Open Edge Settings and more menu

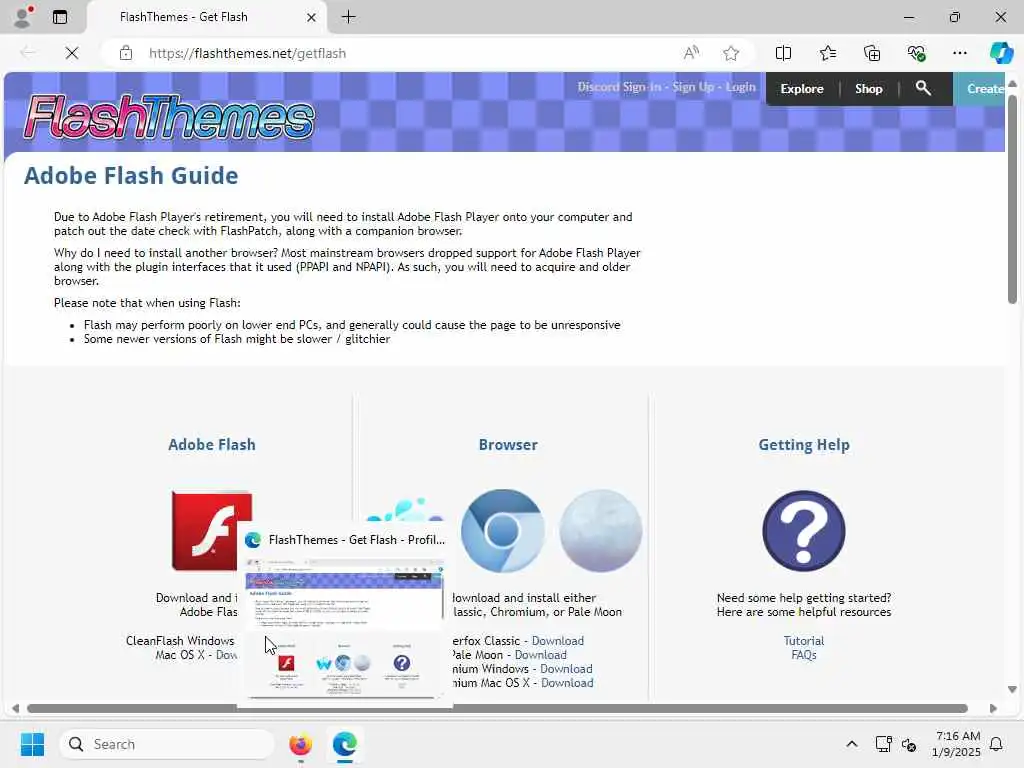pos(959,53)
